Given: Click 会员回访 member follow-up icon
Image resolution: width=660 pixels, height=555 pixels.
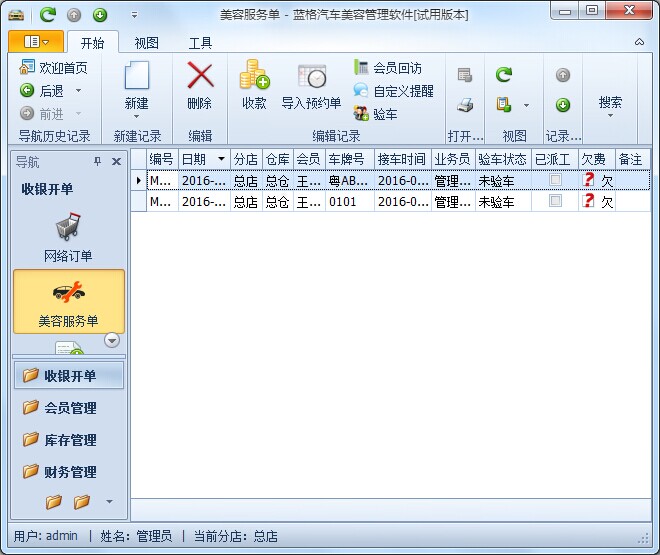Looking at the screenshot, I should point(362,68).
